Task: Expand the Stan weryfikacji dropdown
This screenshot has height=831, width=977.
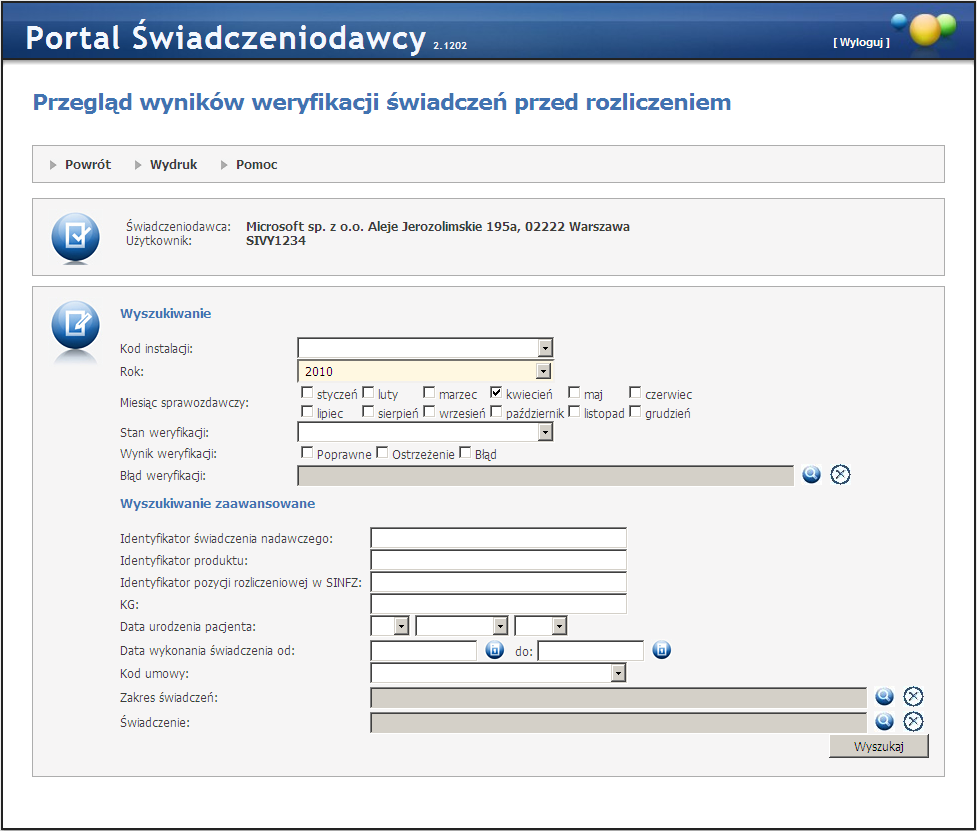Action: [x=545, y=432]
